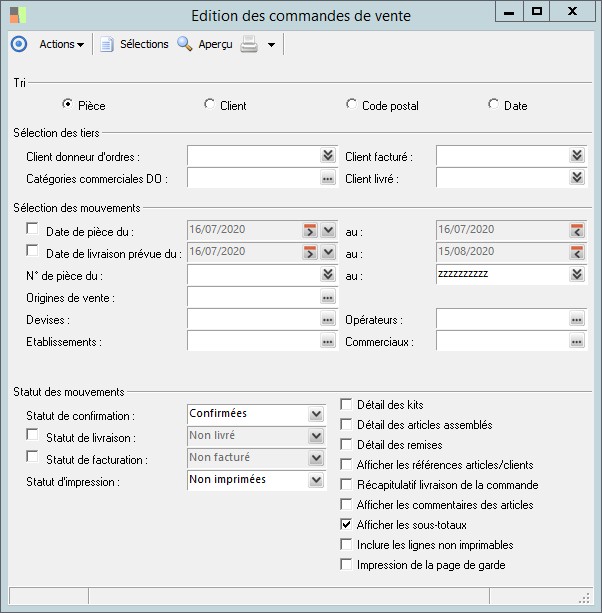Screen dimensions: 602x613
Task: Click the N° de pièce du field
Action: [x=252, y=275]
